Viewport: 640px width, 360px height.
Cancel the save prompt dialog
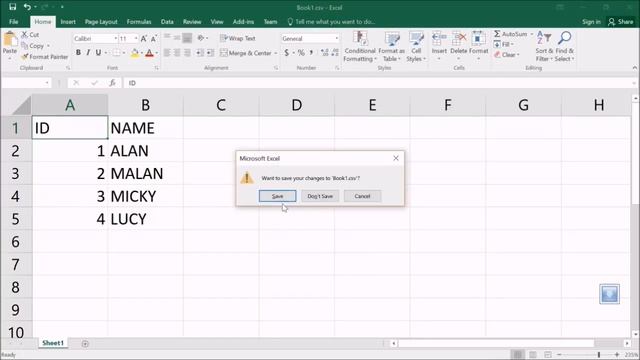(362, 196)
